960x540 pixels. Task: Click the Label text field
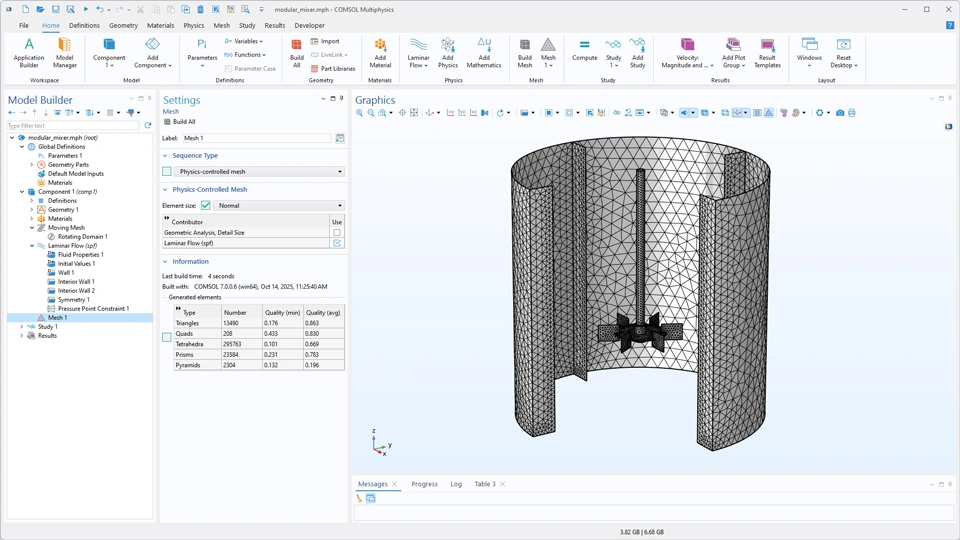(256, 139)
